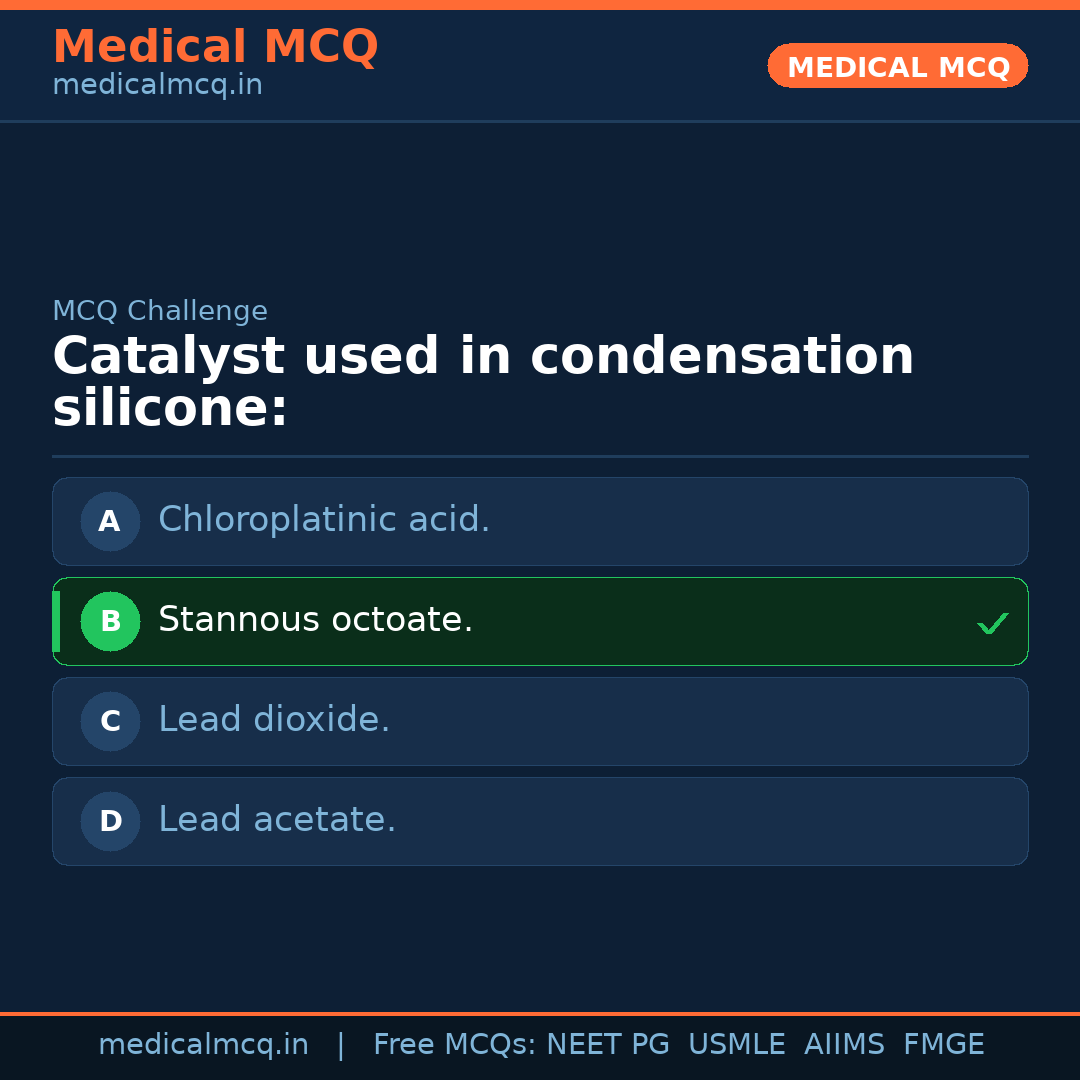Select the letter C circle badge
This screenshot has width=1080, height=1080.
point(110,721)
